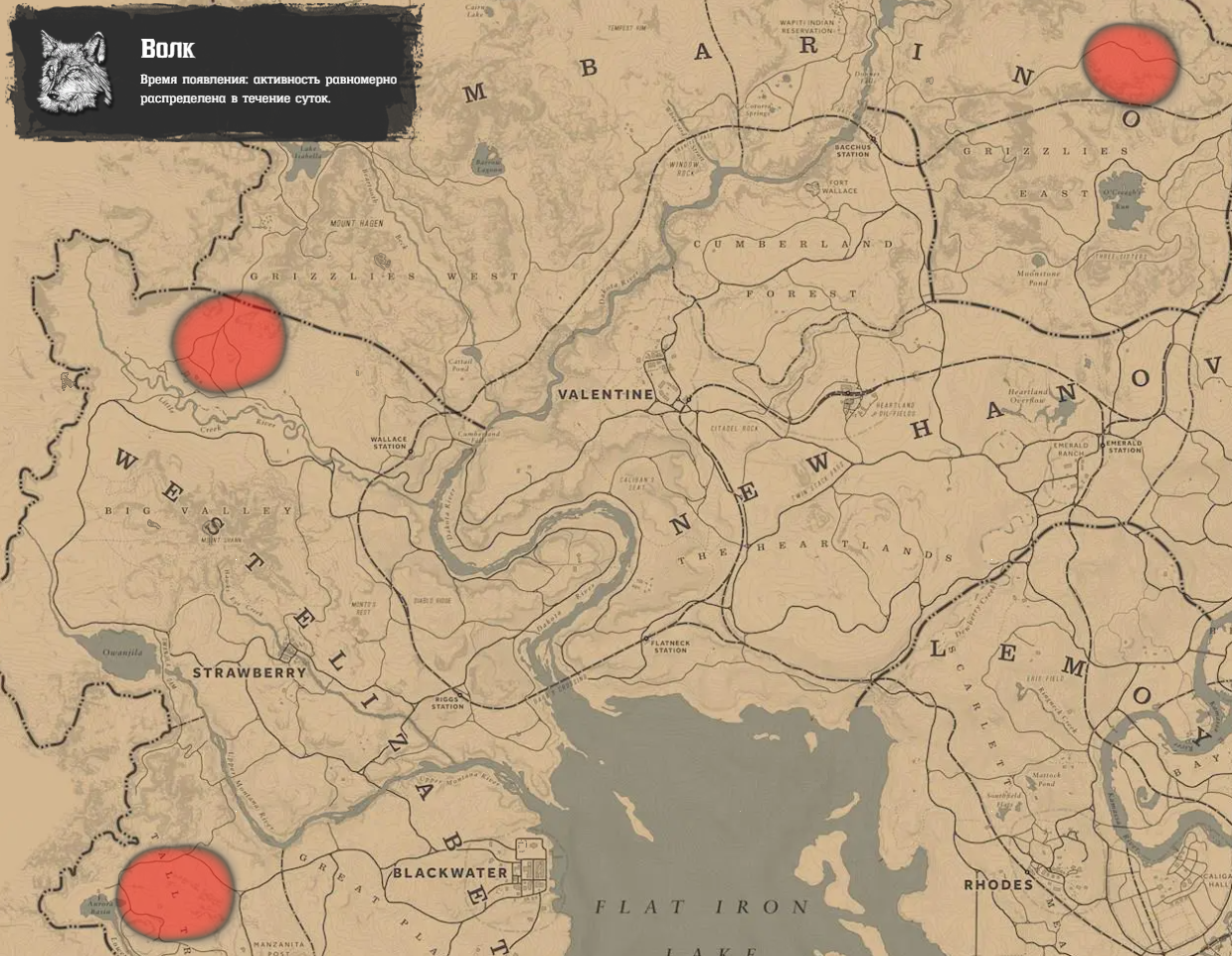The width and height of the screenshot is (1232, 956).
Task: Select the Rhodes town label
Action: [998, 884]
